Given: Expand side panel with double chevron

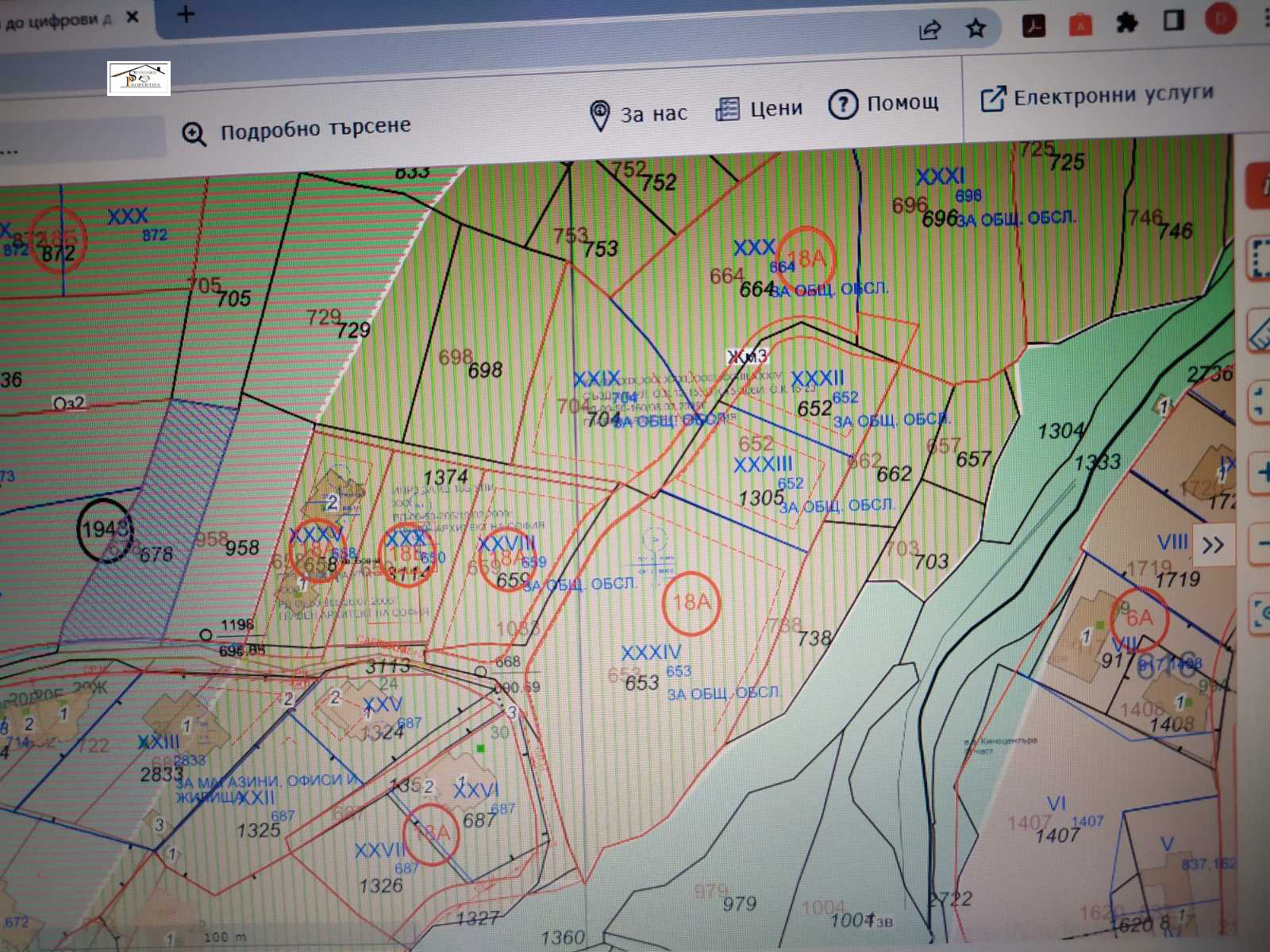Looking at the screenshot, I should [x=1213, y=545].
